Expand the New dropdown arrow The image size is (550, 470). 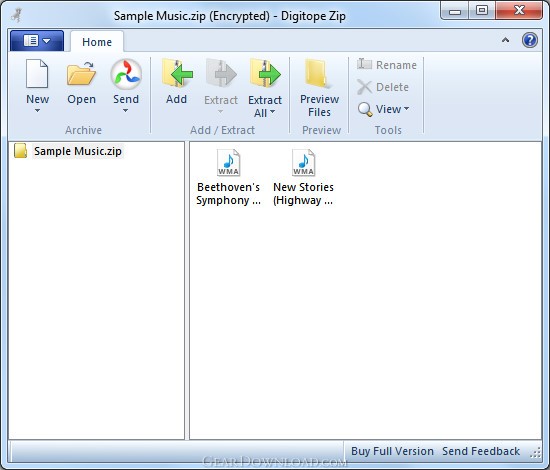click(x=37, y=111)
